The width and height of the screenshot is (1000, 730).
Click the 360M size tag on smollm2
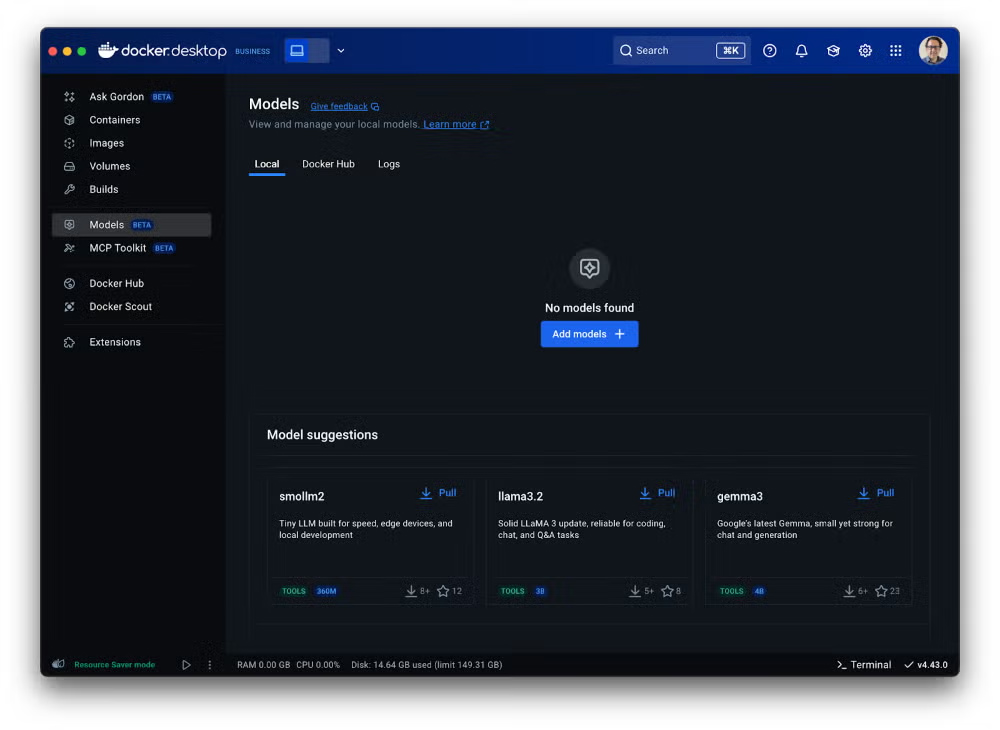327,591
